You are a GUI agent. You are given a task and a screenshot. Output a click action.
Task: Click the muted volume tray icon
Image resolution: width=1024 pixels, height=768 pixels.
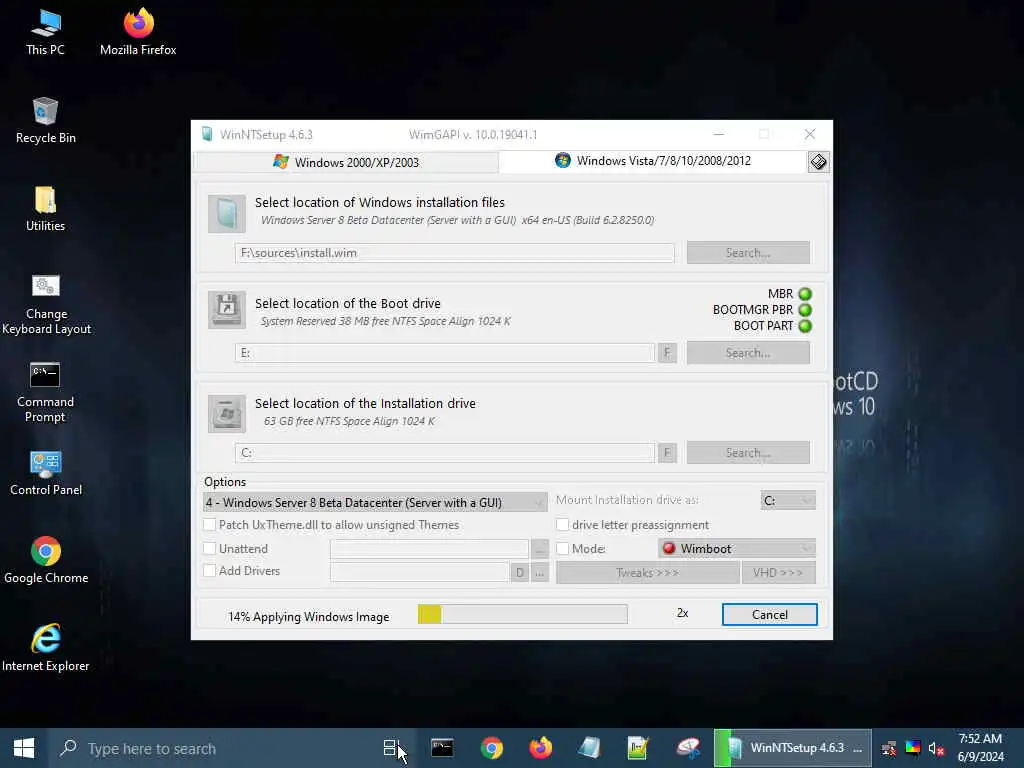pyautogui.click(x=936, y=748)
